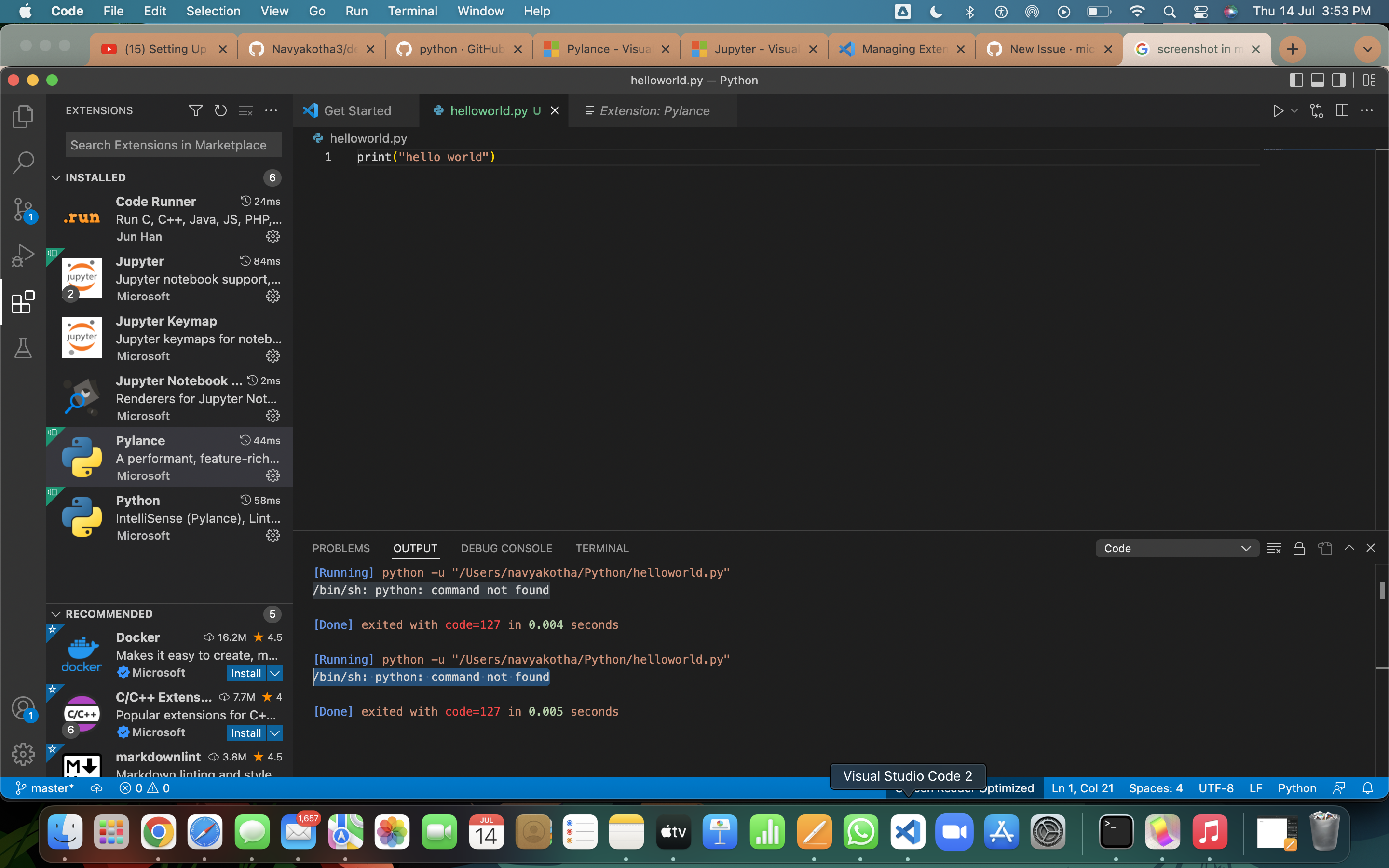Toggle the secondary side bar visibility
1389x868 pixels.
(1338, 81)
